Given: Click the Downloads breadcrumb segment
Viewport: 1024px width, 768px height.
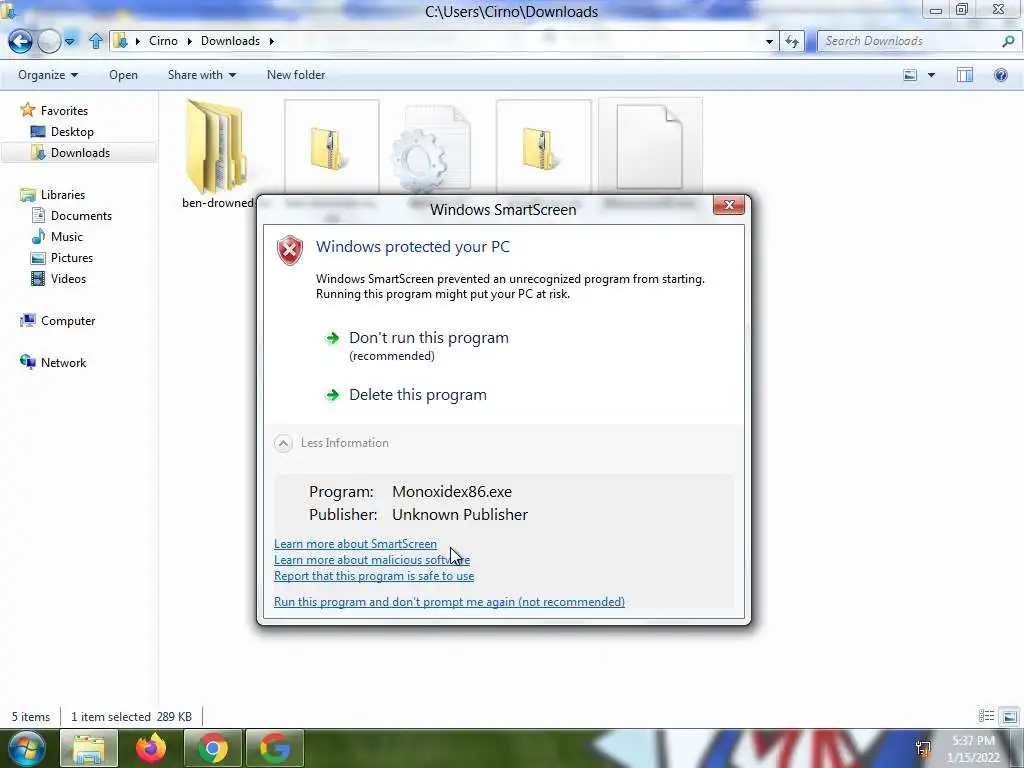Looking at the screenshot, I should (230, 40).
